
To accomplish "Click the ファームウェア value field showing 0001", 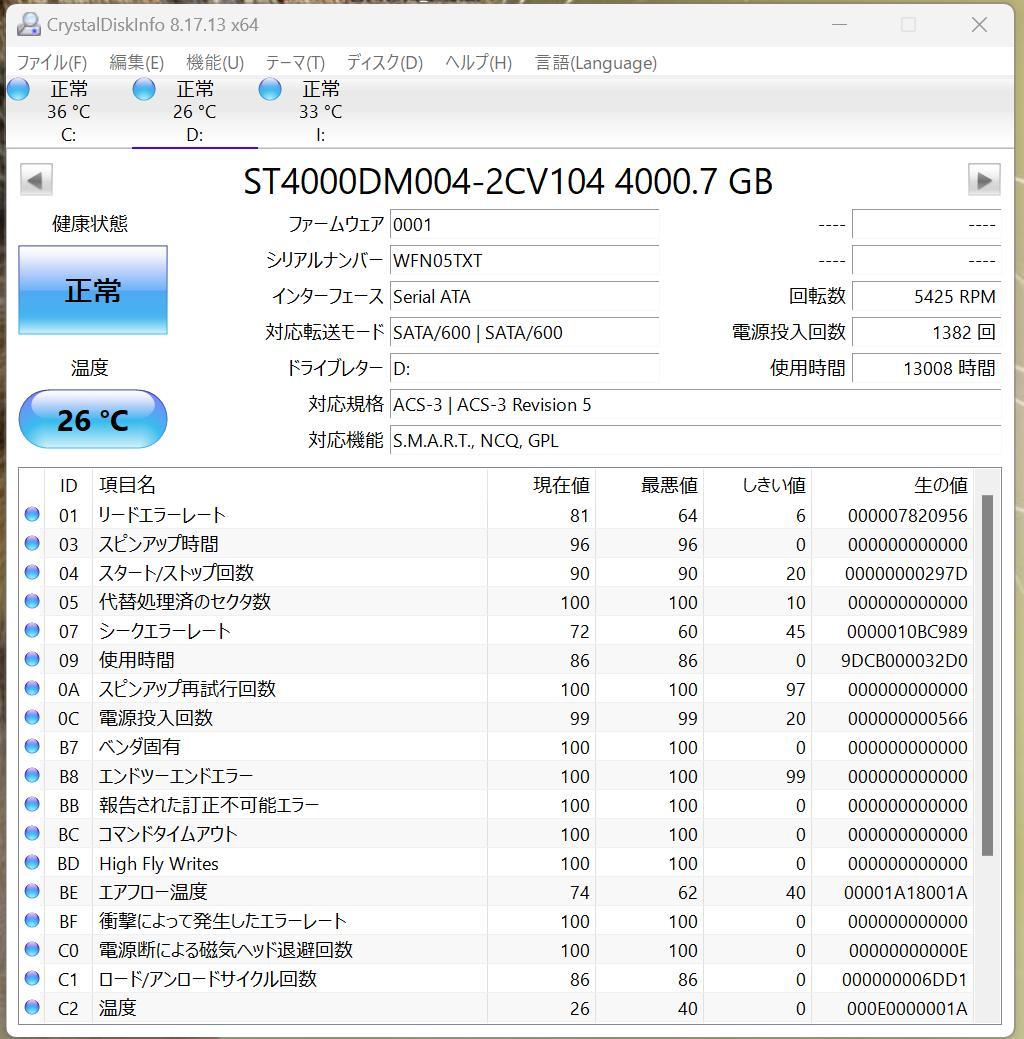I will pyautogui.click(x=525, y=224).
